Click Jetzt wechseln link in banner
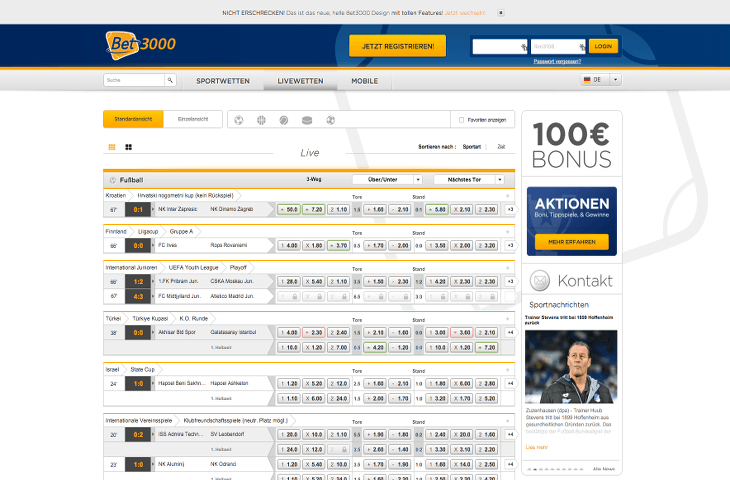This screenshot has width=730, height=480. pos(465,13)
